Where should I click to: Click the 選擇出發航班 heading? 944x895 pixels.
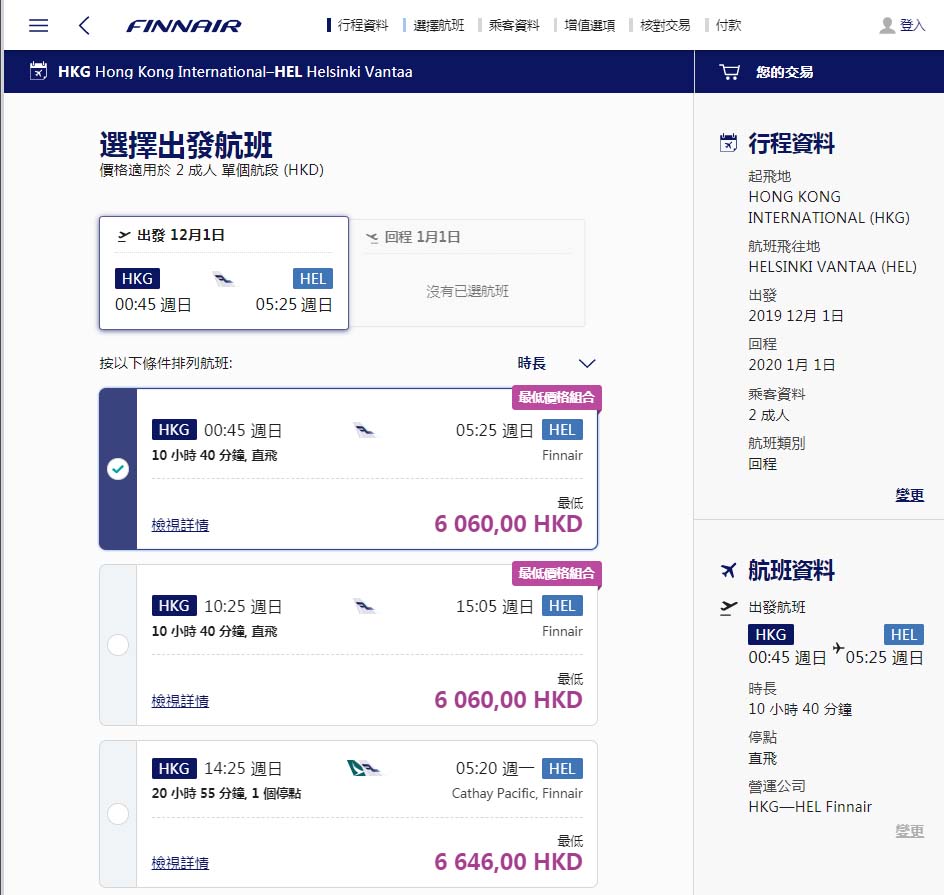tap(186, 144)
